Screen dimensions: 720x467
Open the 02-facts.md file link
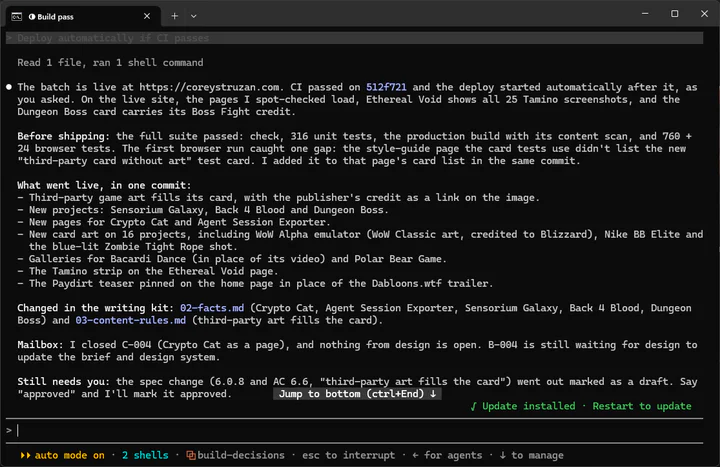point(212,308)
